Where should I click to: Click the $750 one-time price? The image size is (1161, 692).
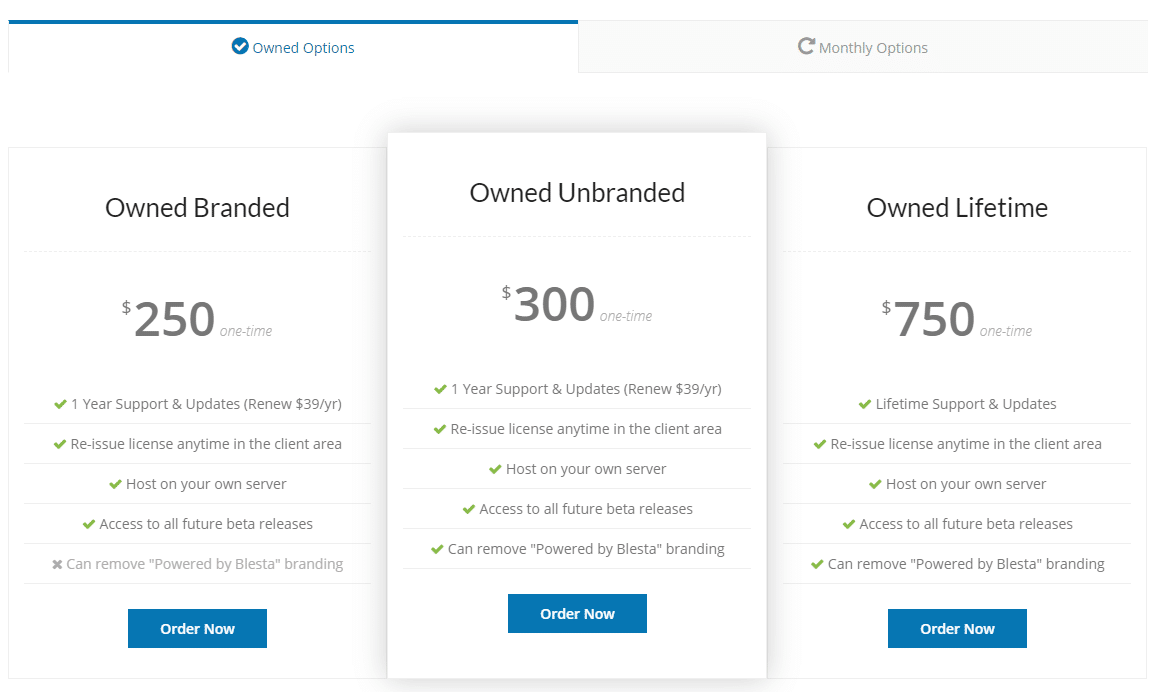(x=934, y=320)
